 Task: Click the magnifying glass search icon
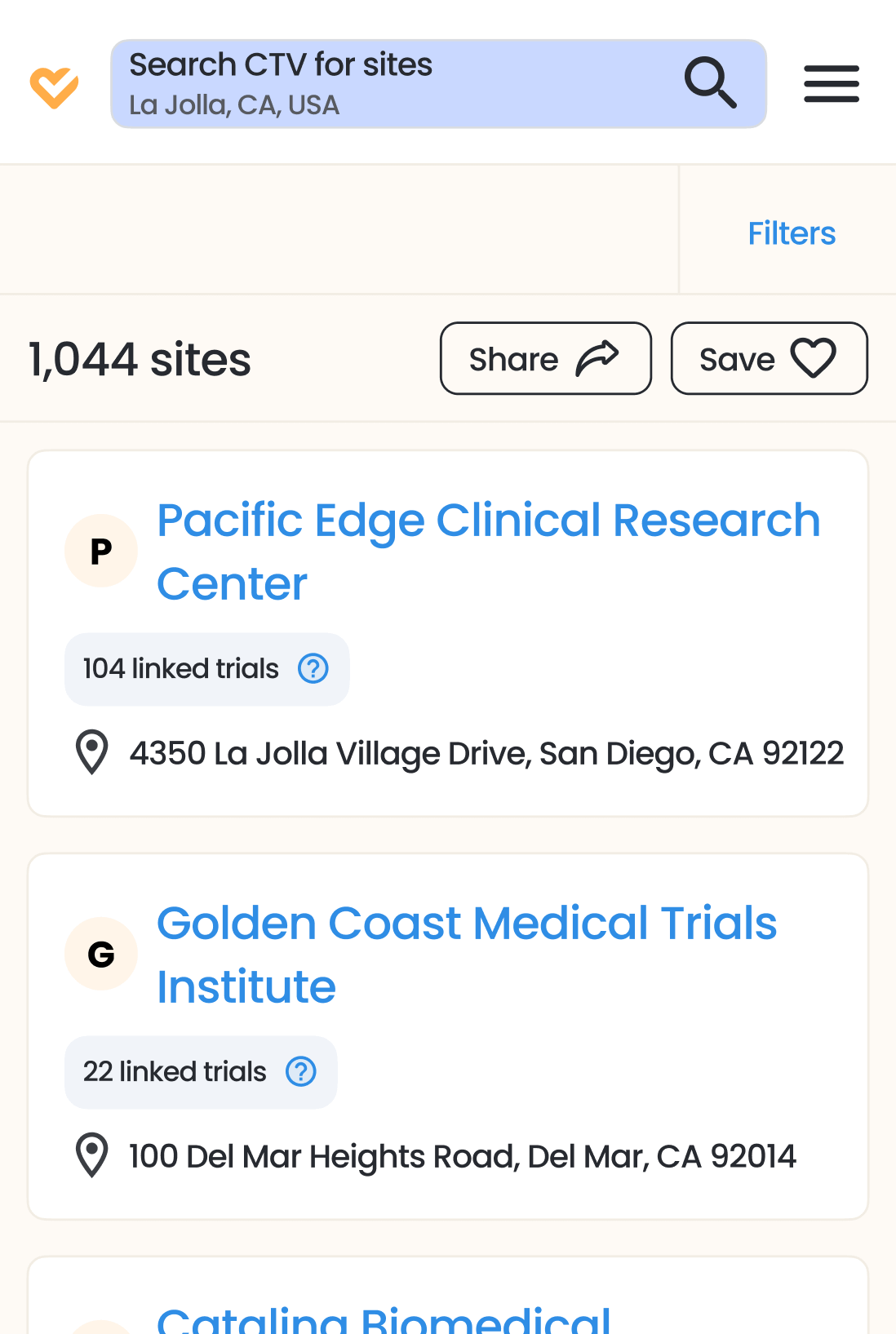click(710, 82)
